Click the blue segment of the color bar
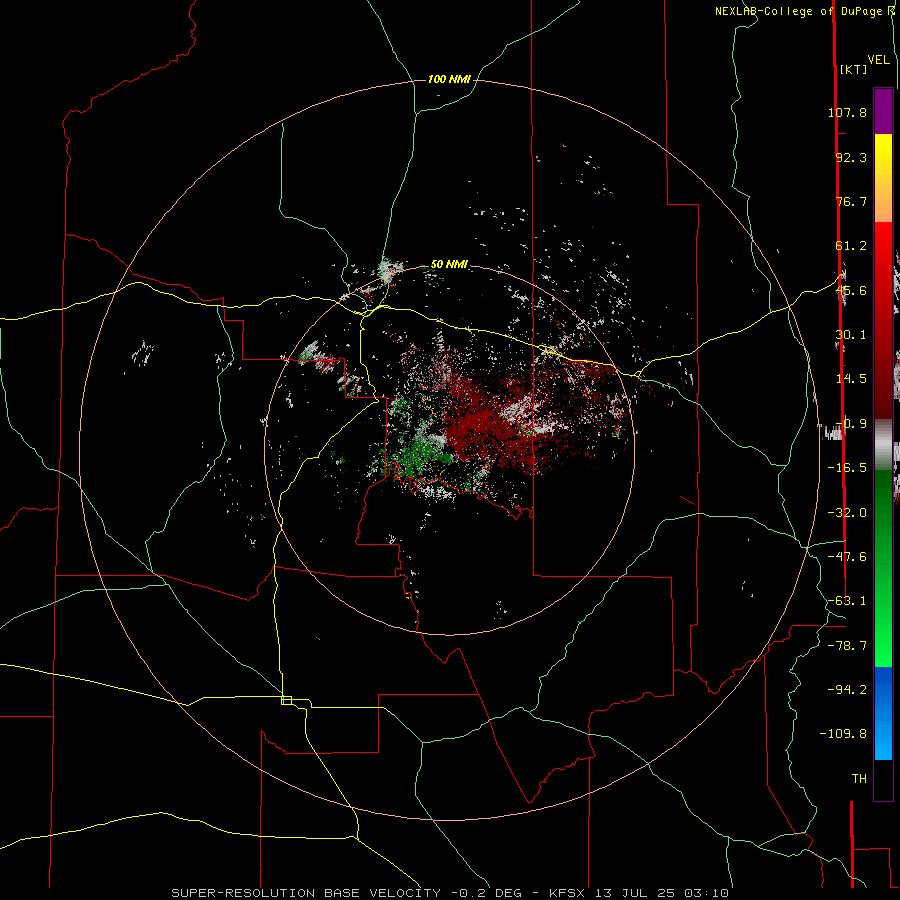The image size is (900, 900). 883,713
